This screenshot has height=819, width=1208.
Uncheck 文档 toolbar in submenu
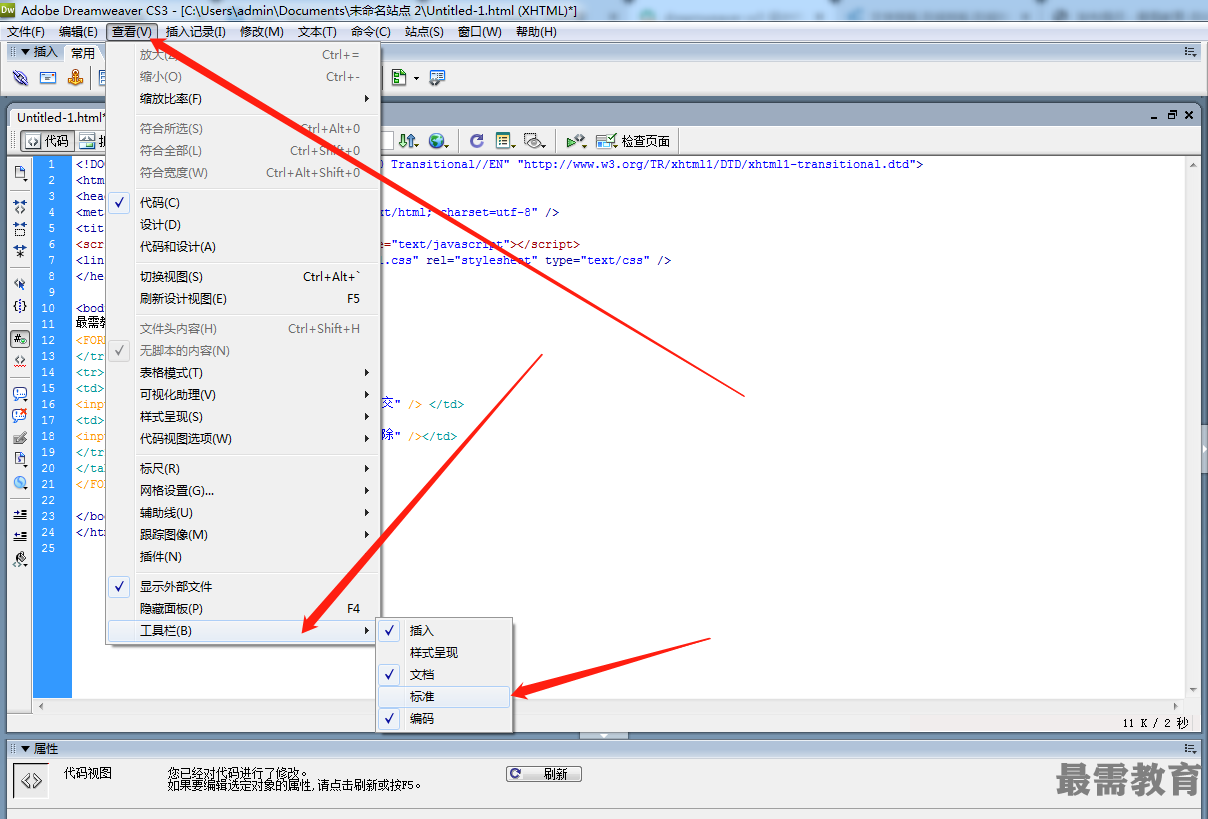click(444, 674)
